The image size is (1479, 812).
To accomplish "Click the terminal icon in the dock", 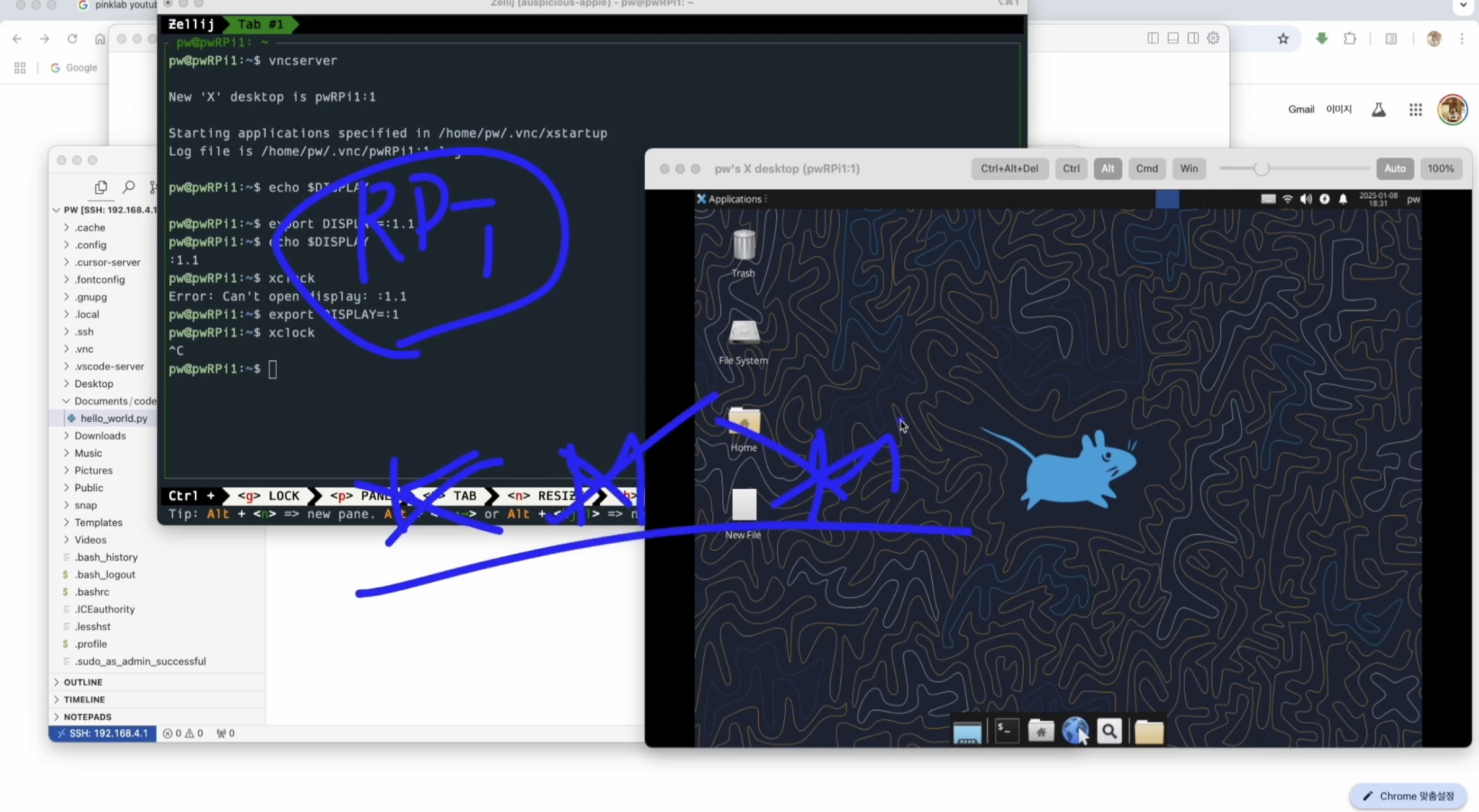I will (1006, 731).
